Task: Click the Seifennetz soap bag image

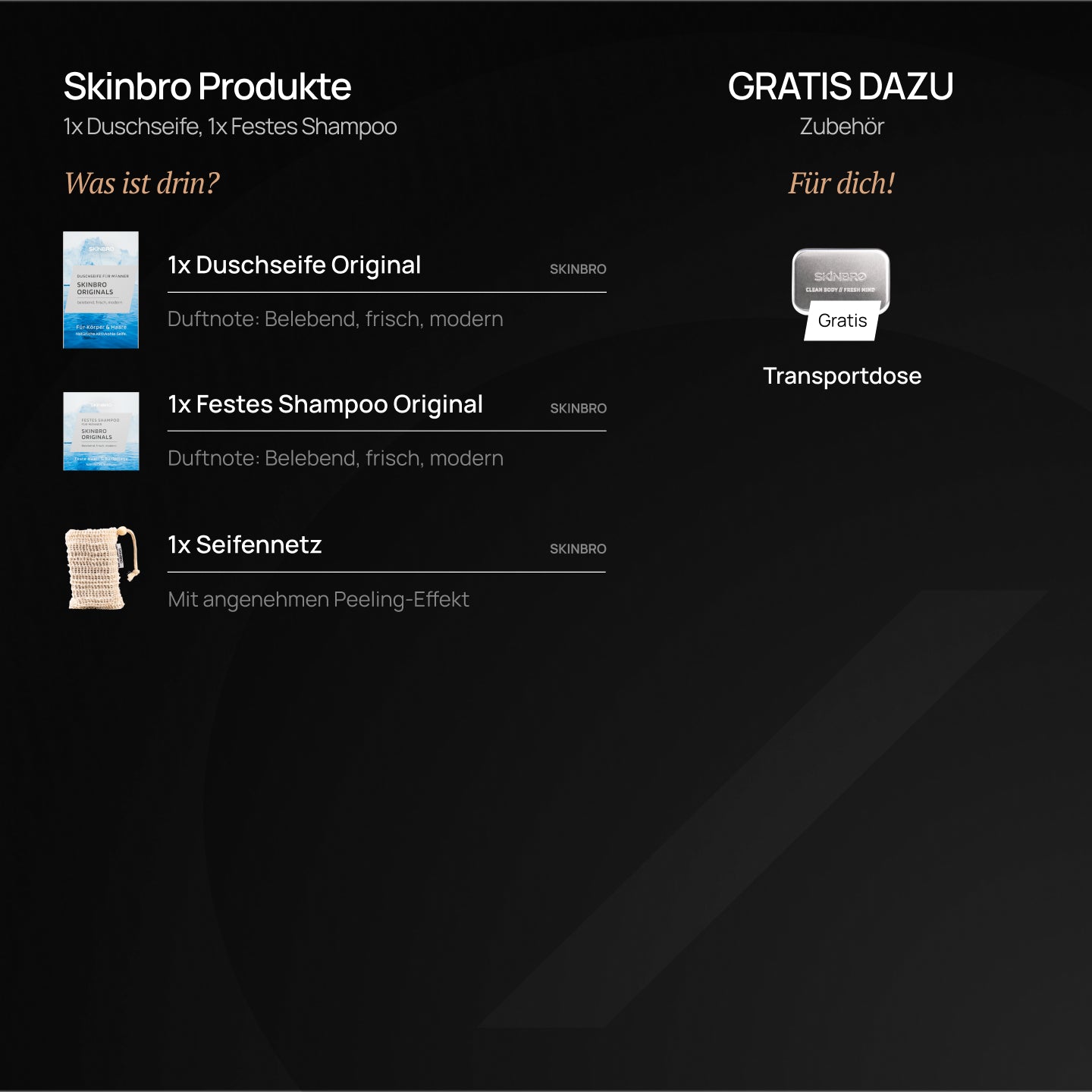Action: (102, 568)
